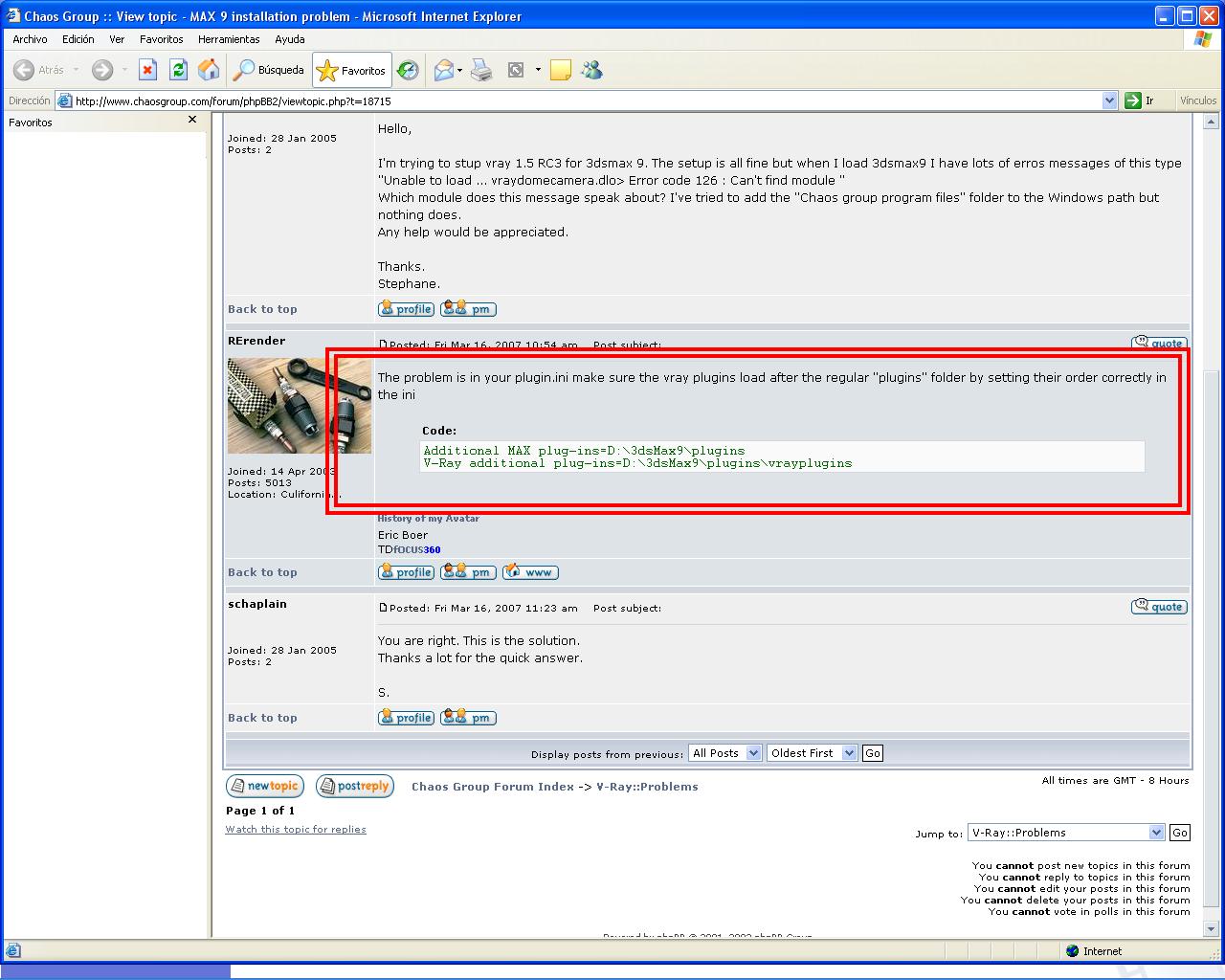
Task: Open the Oldest First sort dropdown
Action: [812, 753]
